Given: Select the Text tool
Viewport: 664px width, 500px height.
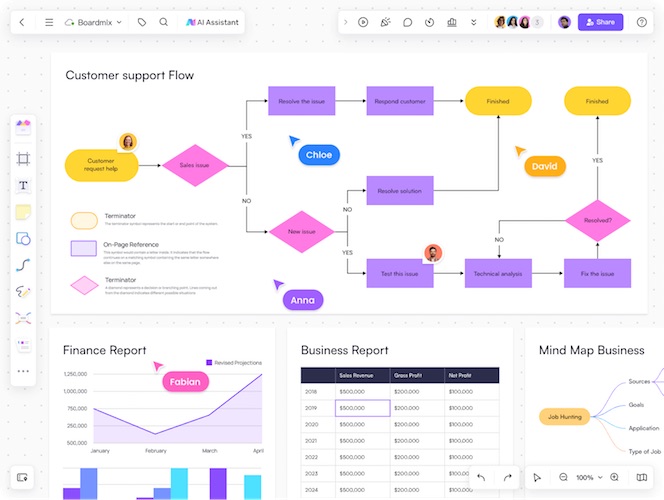Looking at the screenshot, I should [x=23, y=186].
